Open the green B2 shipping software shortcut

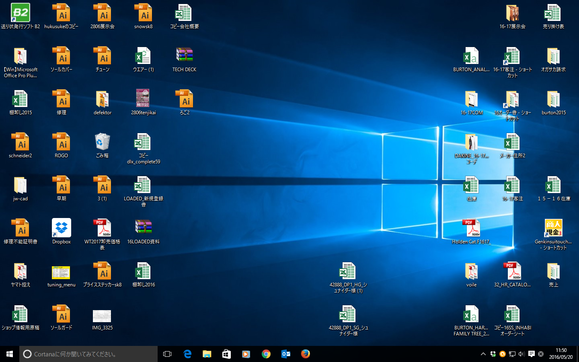click(20, 13)
